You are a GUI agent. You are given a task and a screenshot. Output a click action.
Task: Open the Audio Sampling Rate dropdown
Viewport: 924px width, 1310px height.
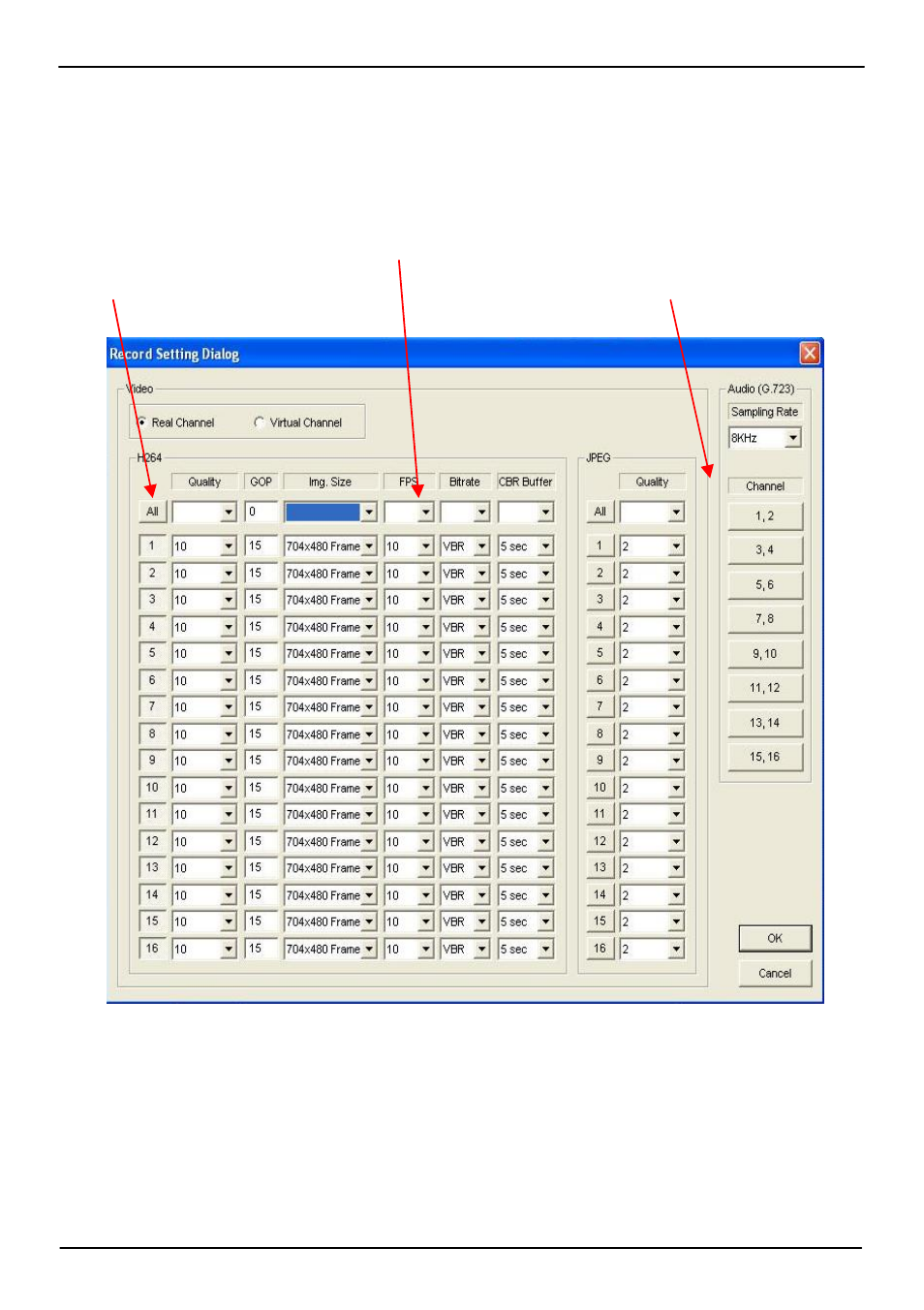tap(792, 438)
